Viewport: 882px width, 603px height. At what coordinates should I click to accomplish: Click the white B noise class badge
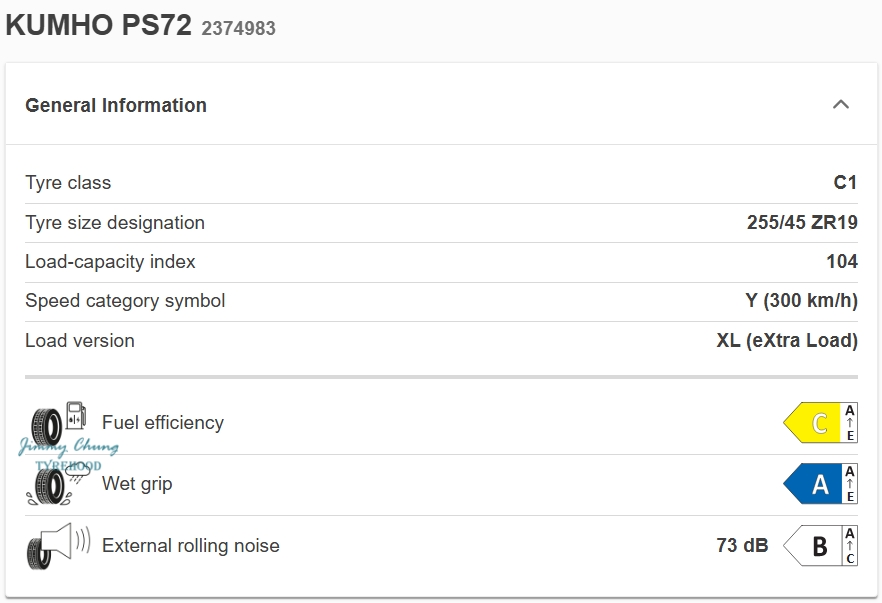tap(813, 546)
